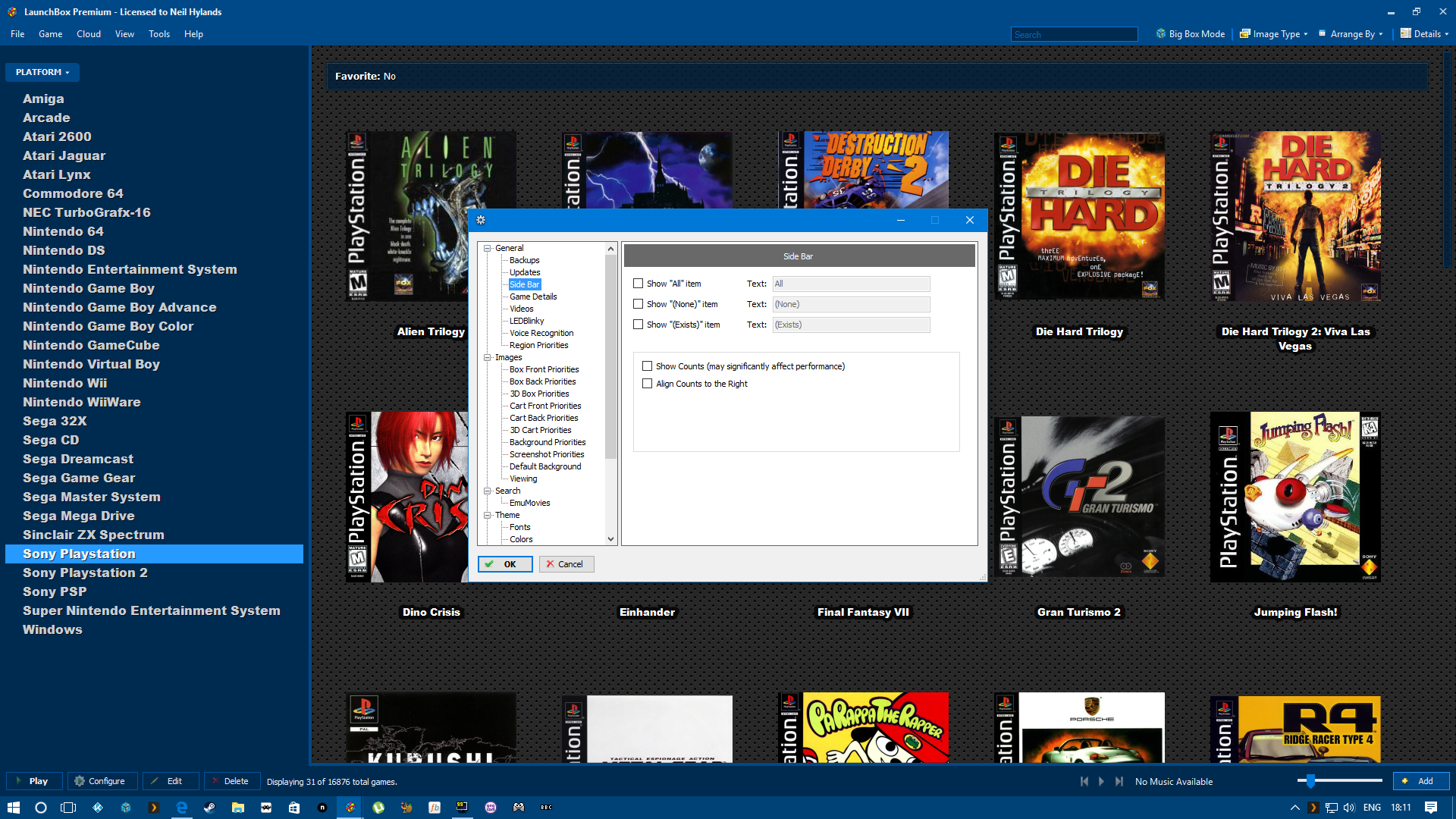Open the notification action center
Screen dimensions: 1456x819
click(1431, 808)
